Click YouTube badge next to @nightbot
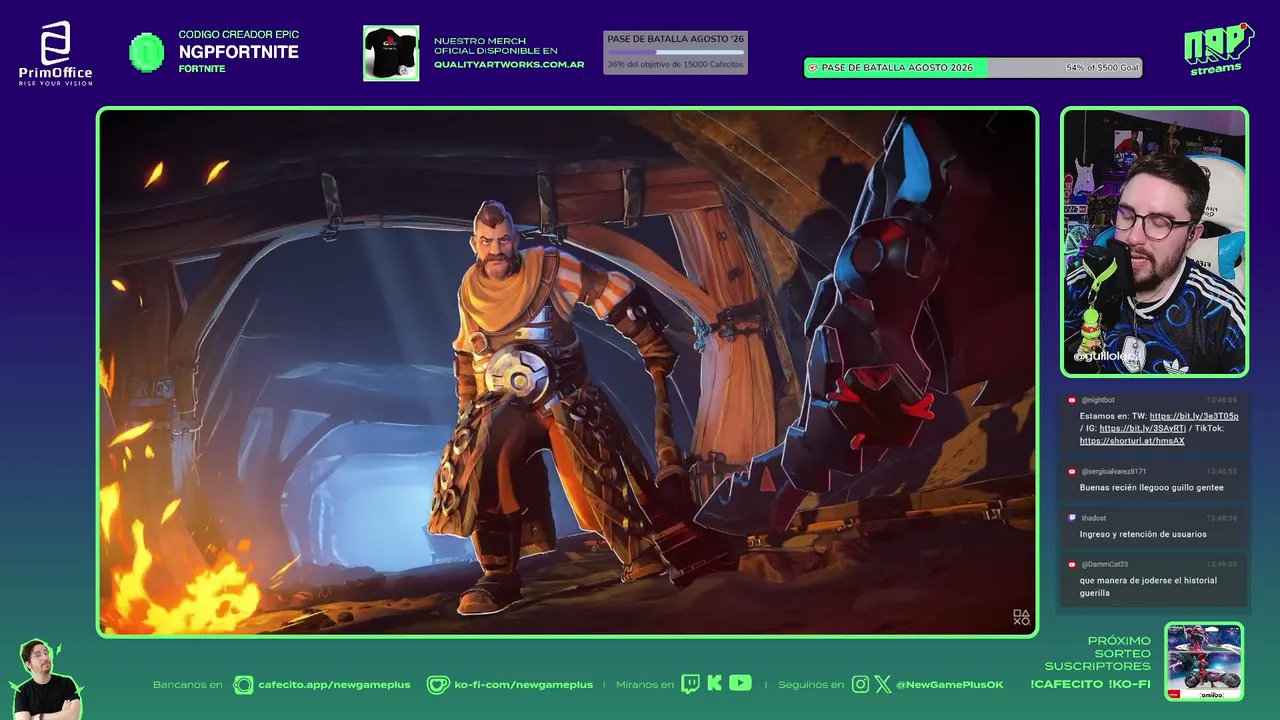Screen dimensions: 1280x720 click(1072, 400)
